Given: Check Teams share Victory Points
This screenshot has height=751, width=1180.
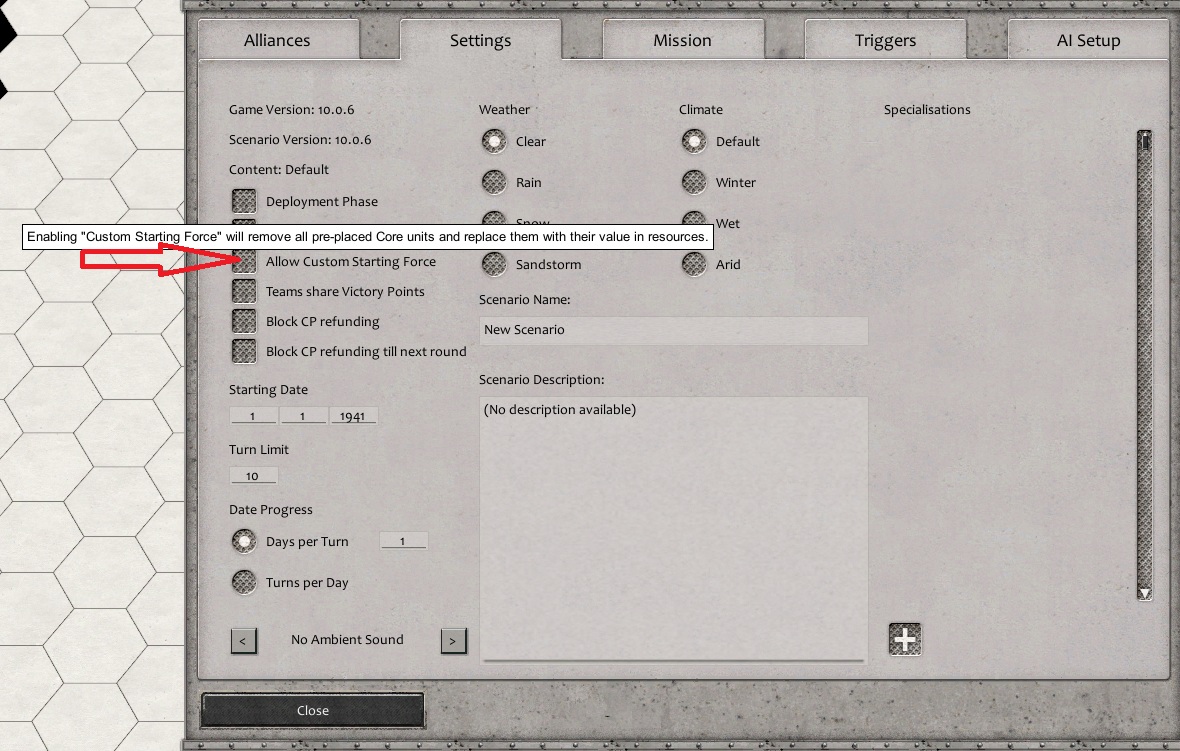Looking at the screenshot, I should point(244,291).
